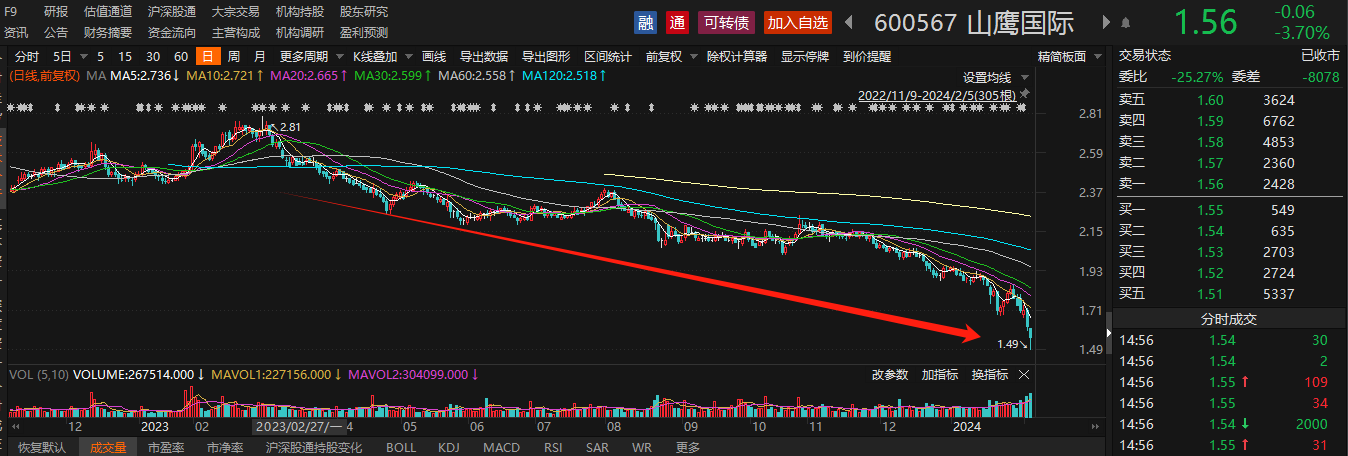Screen dimensions: 1348x456
Task: Open the F9 menu item
Action: [11, 12]
